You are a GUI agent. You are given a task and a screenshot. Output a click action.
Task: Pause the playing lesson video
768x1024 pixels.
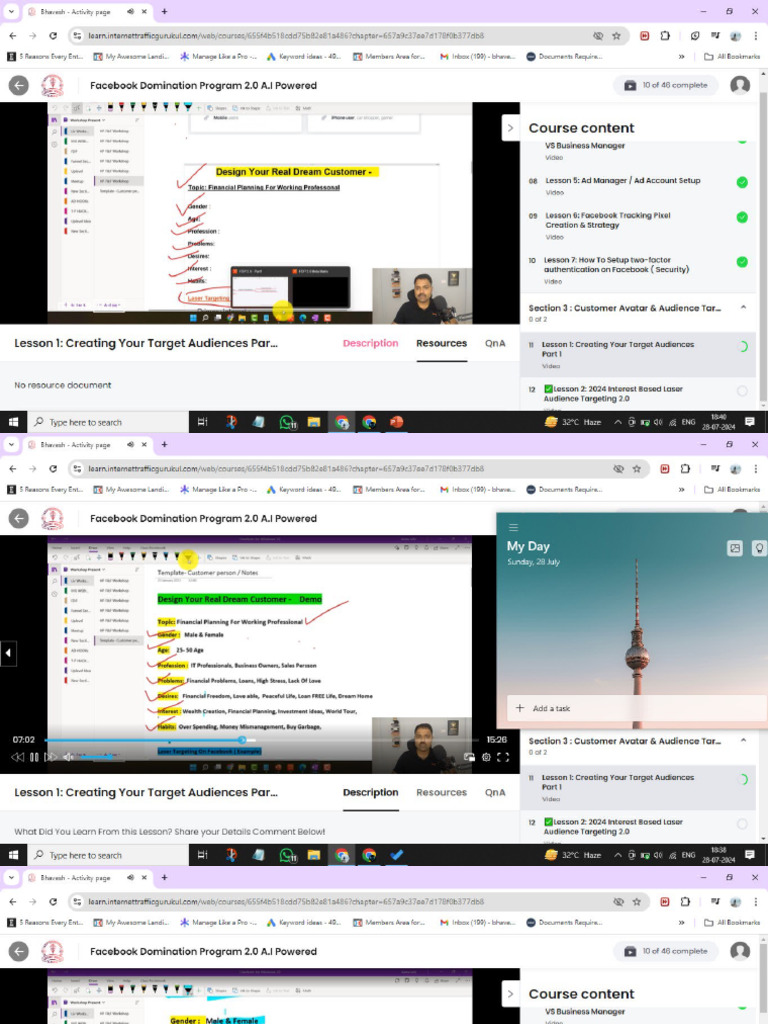click(34, 757)
